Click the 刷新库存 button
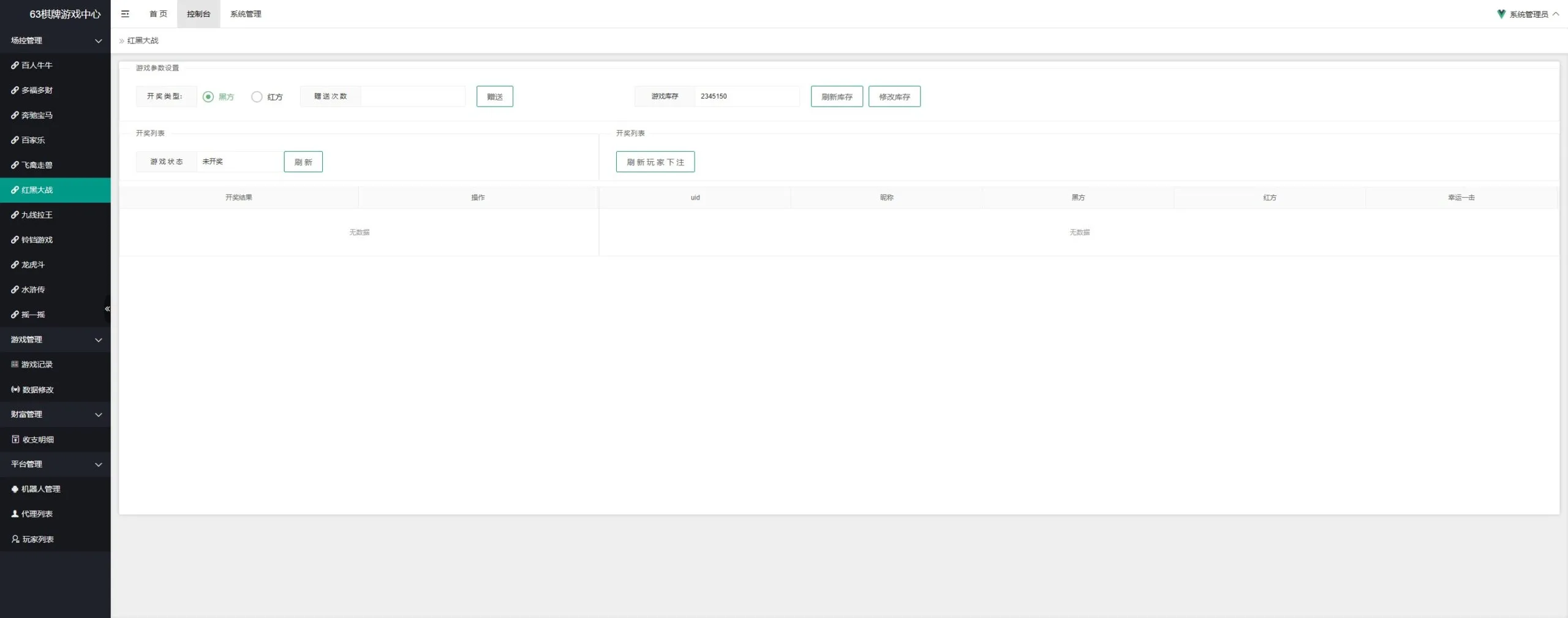 point(837,97)
